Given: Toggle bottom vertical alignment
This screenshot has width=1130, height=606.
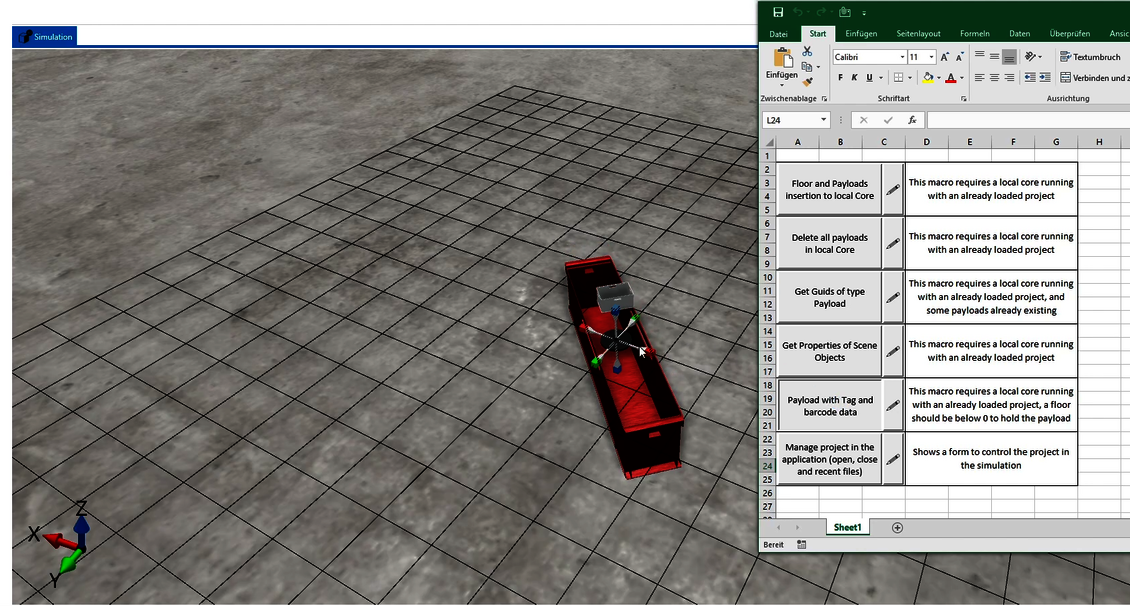Looking at the screenshot, I should click(1010, 56).
